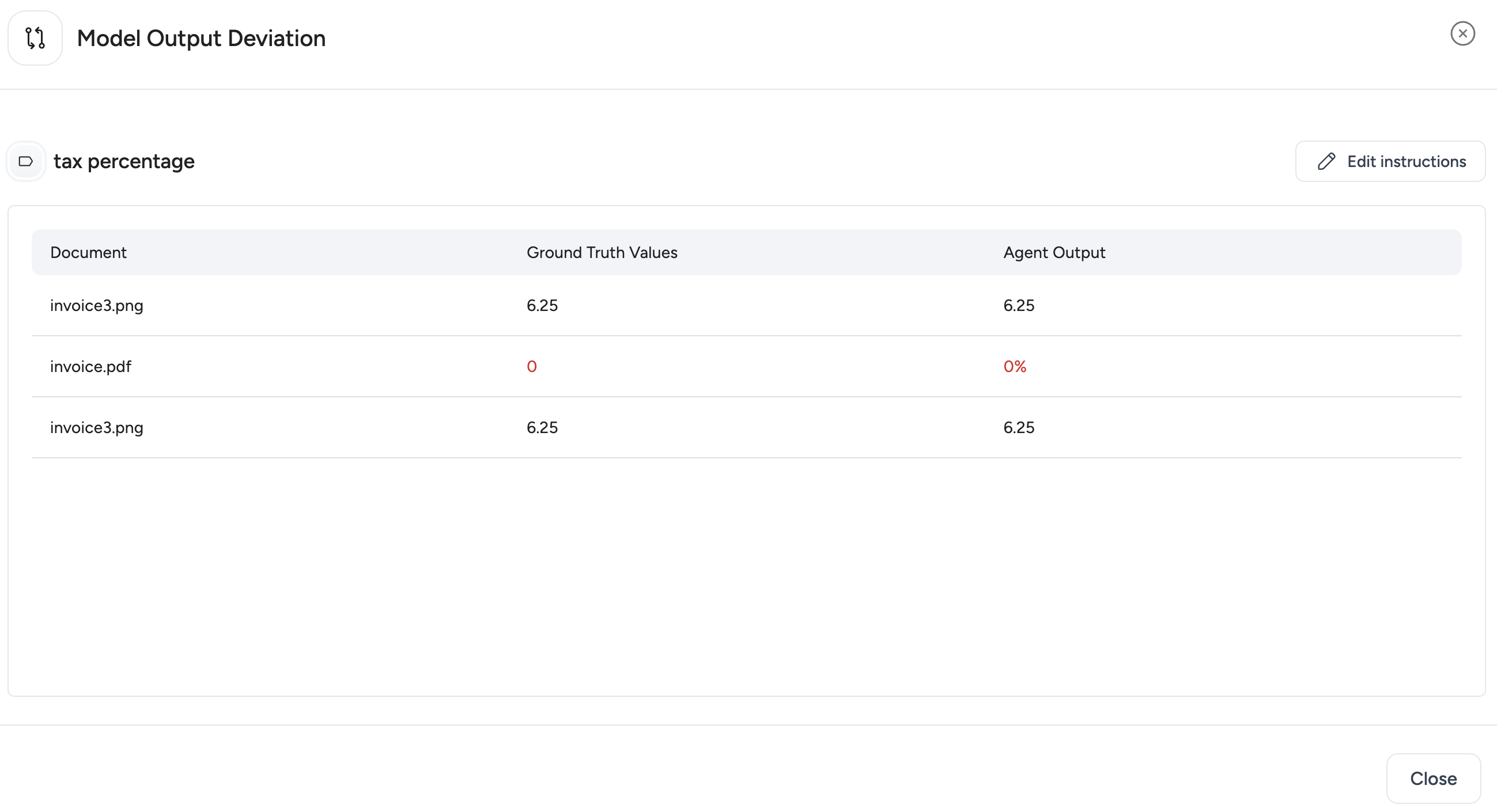Select the red ground truth value 0
Screen dimensions: 1497x812
point(531,366)
